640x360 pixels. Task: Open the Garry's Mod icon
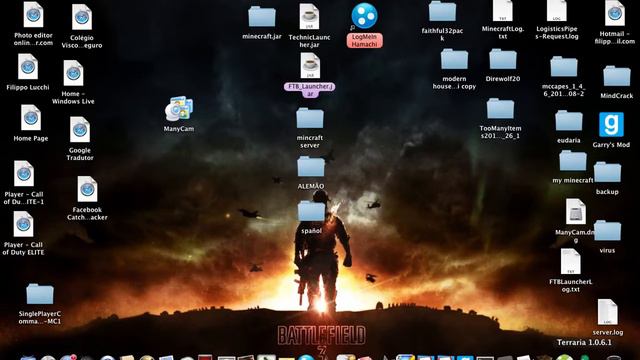tap(611, 124)
